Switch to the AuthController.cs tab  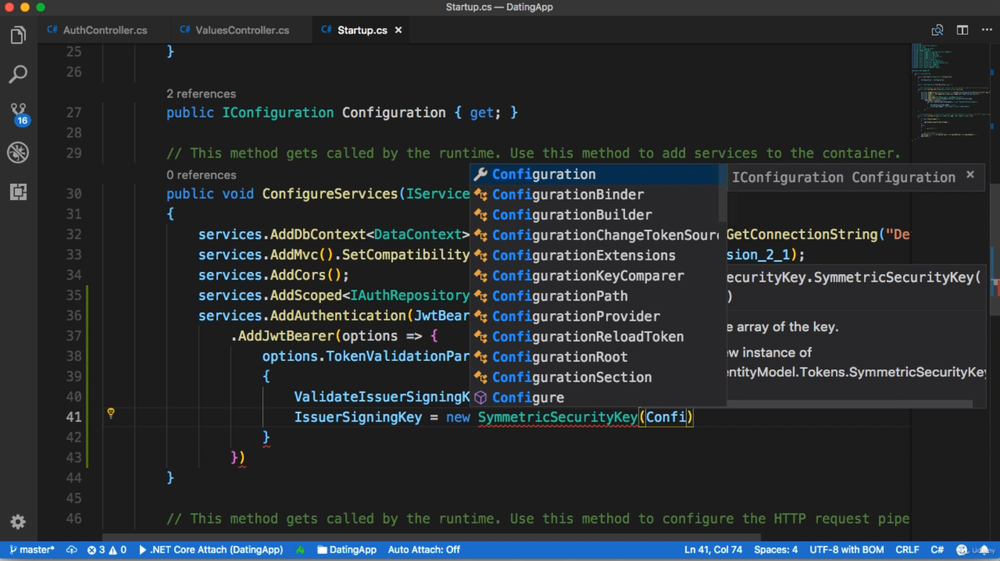point(104,30)
